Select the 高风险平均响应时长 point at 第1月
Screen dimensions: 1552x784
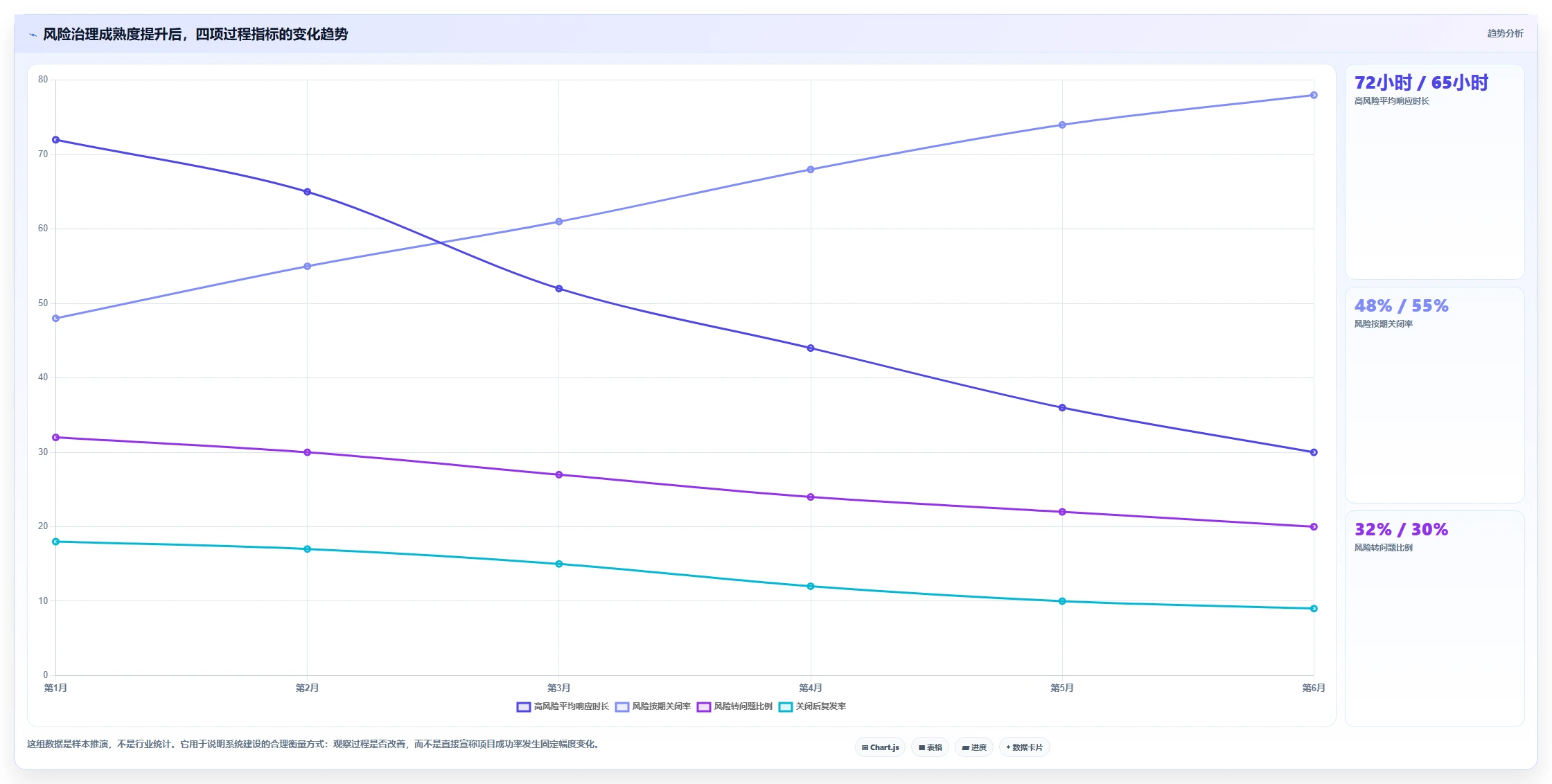point(56,140)
